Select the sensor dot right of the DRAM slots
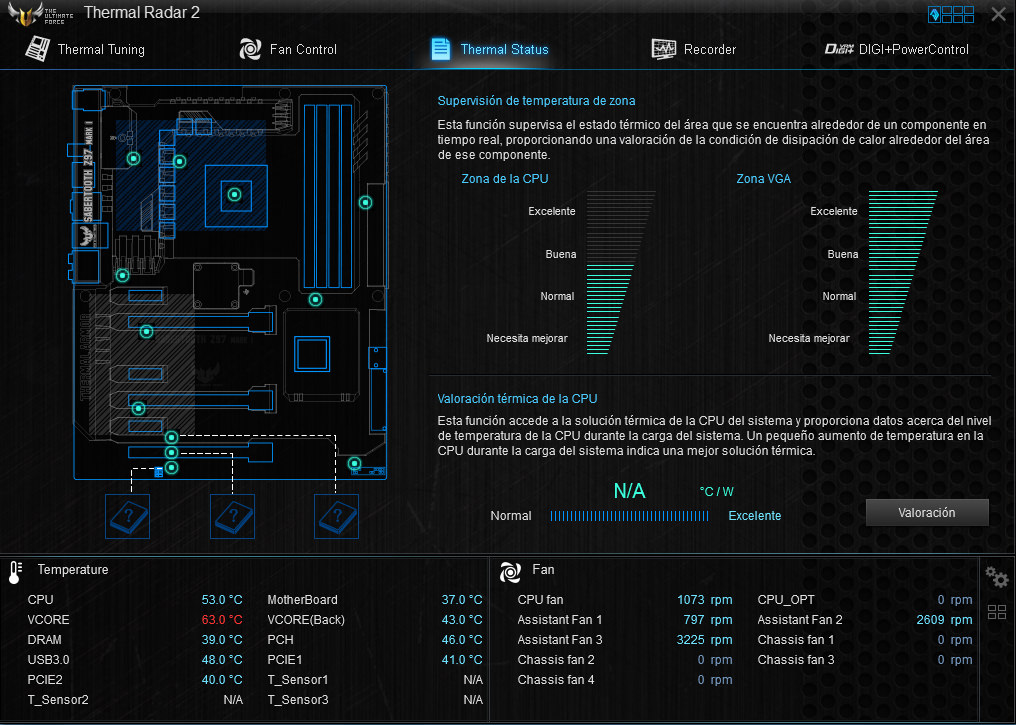Viewport: 1016px width, 725px height. (x=365, y=203)
